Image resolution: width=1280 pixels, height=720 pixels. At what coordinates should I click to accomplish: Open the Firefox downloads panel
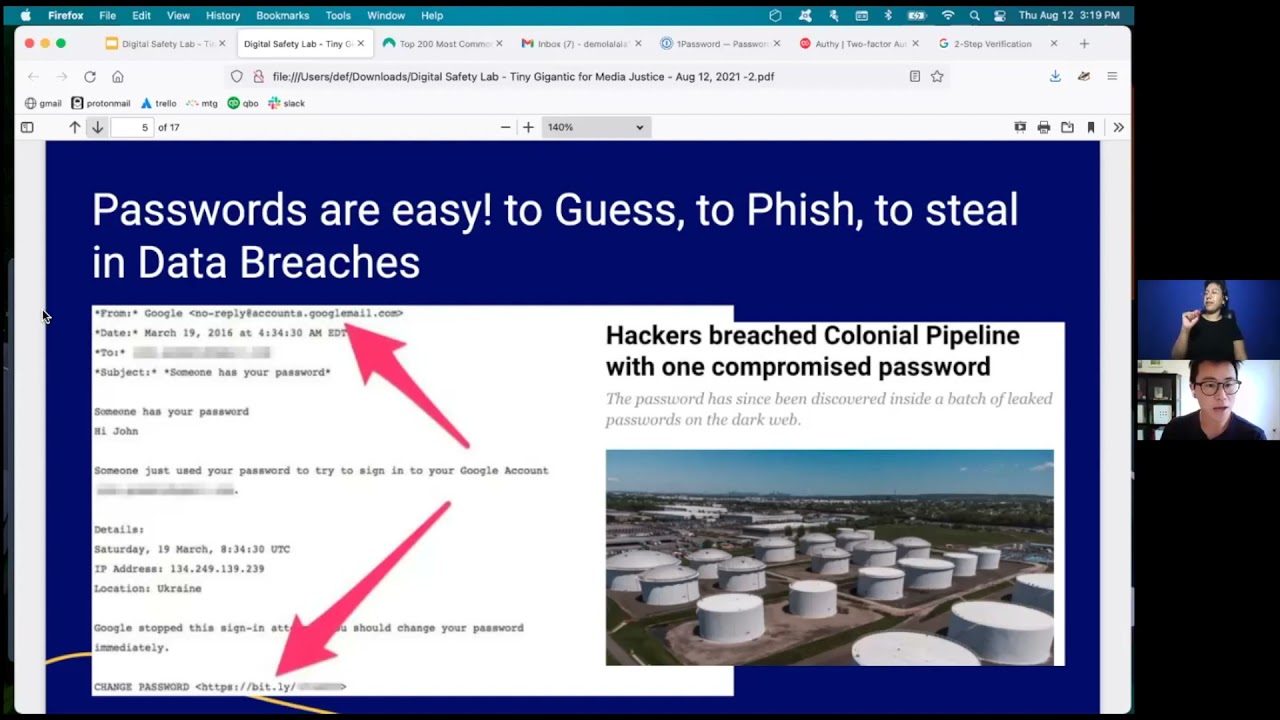click(x=1055, y=76)
